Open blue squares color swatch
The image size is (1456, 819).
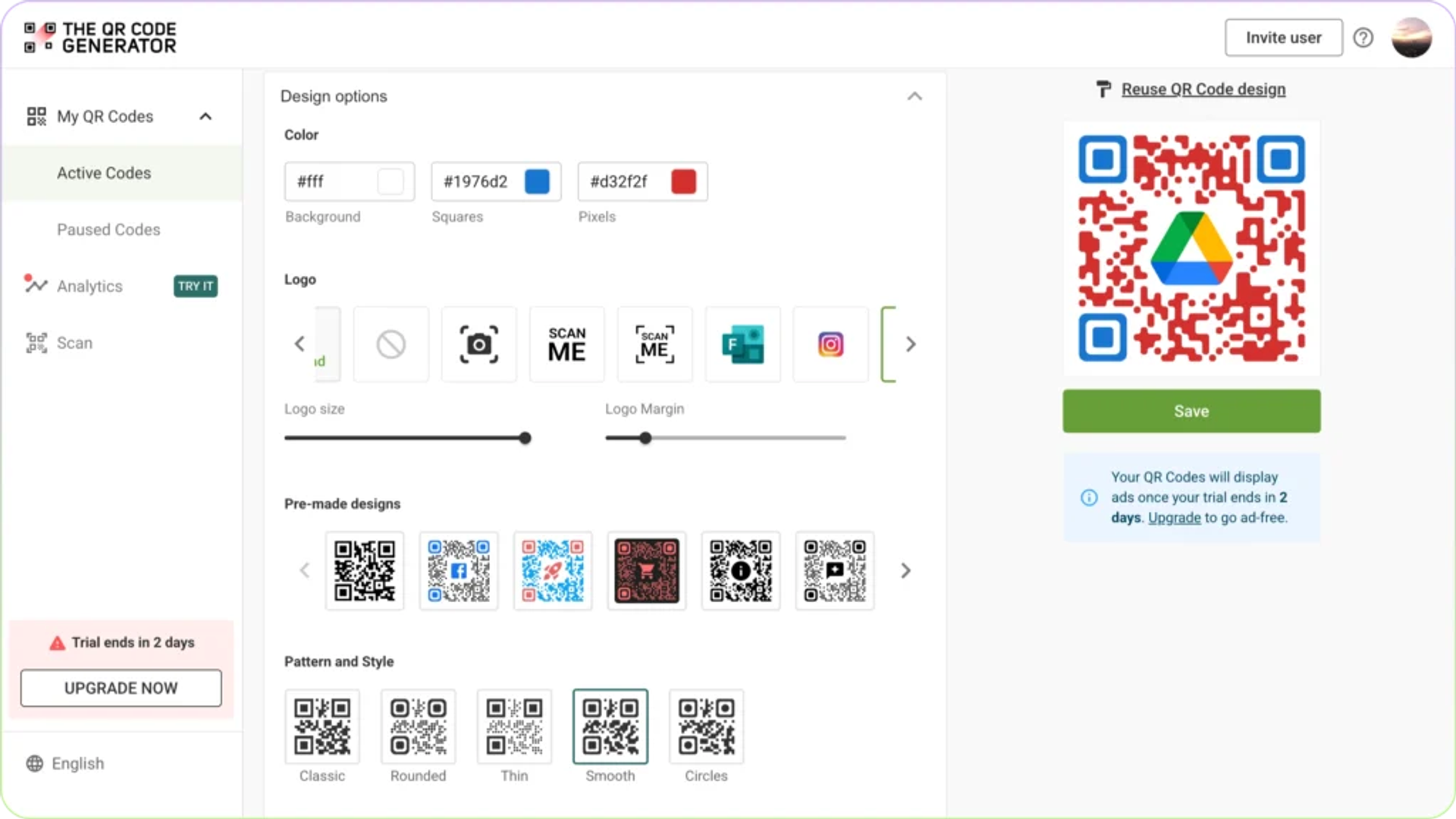click(537, 181)
